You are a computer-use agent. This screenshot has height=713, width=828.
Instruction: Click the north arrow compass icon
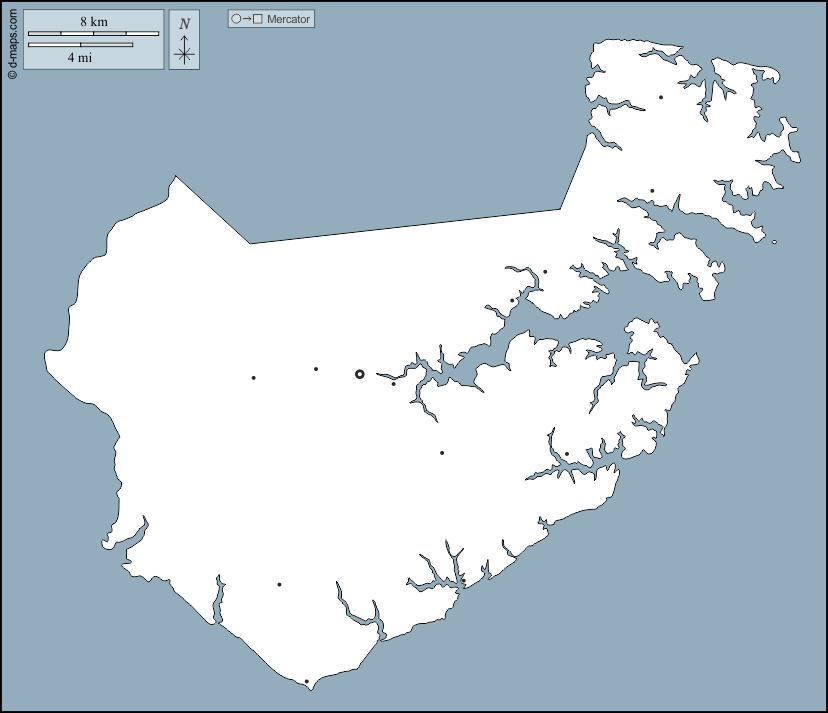coord(184,52)
